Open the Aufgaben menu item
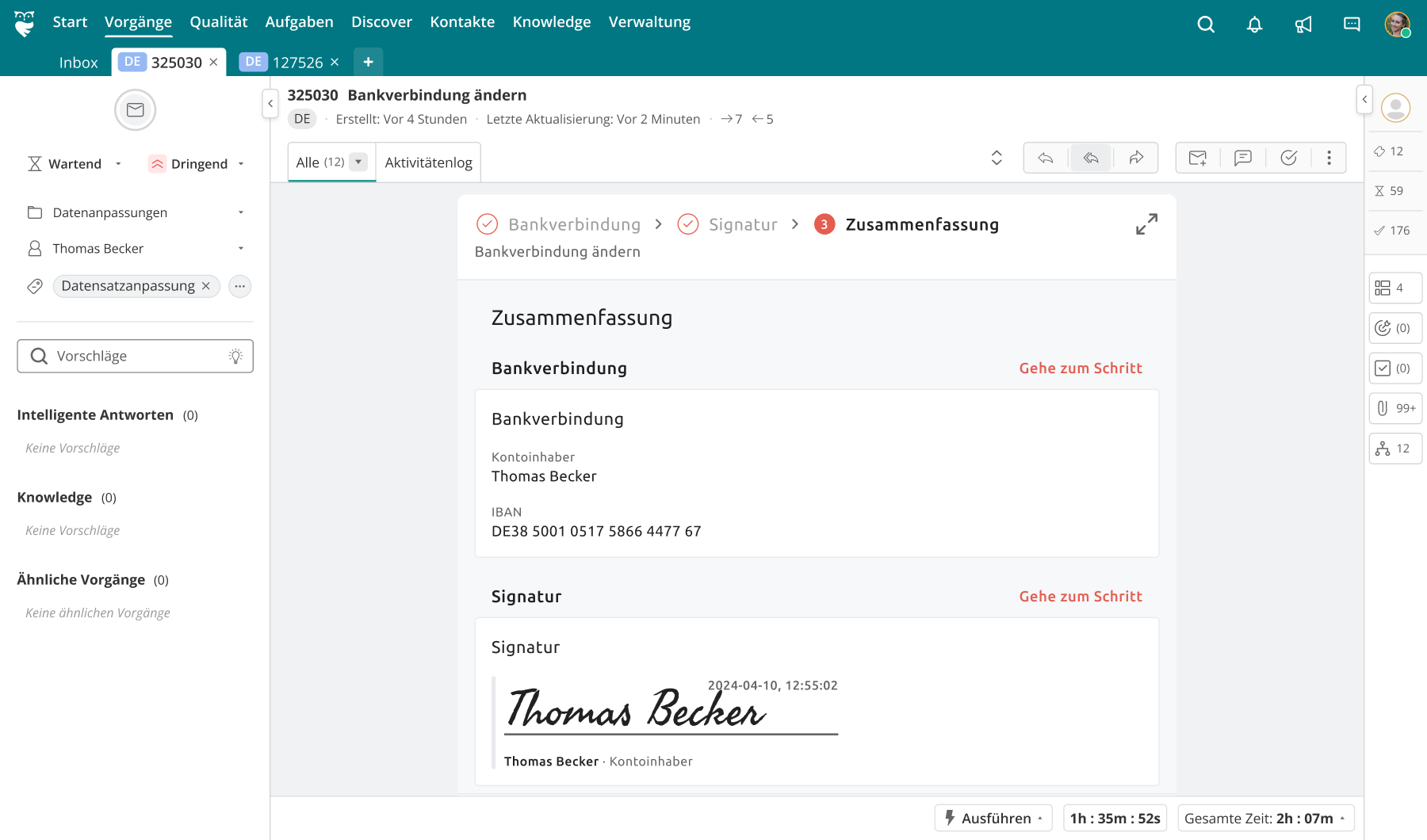Screen dimensions: 1427x840 299,22
